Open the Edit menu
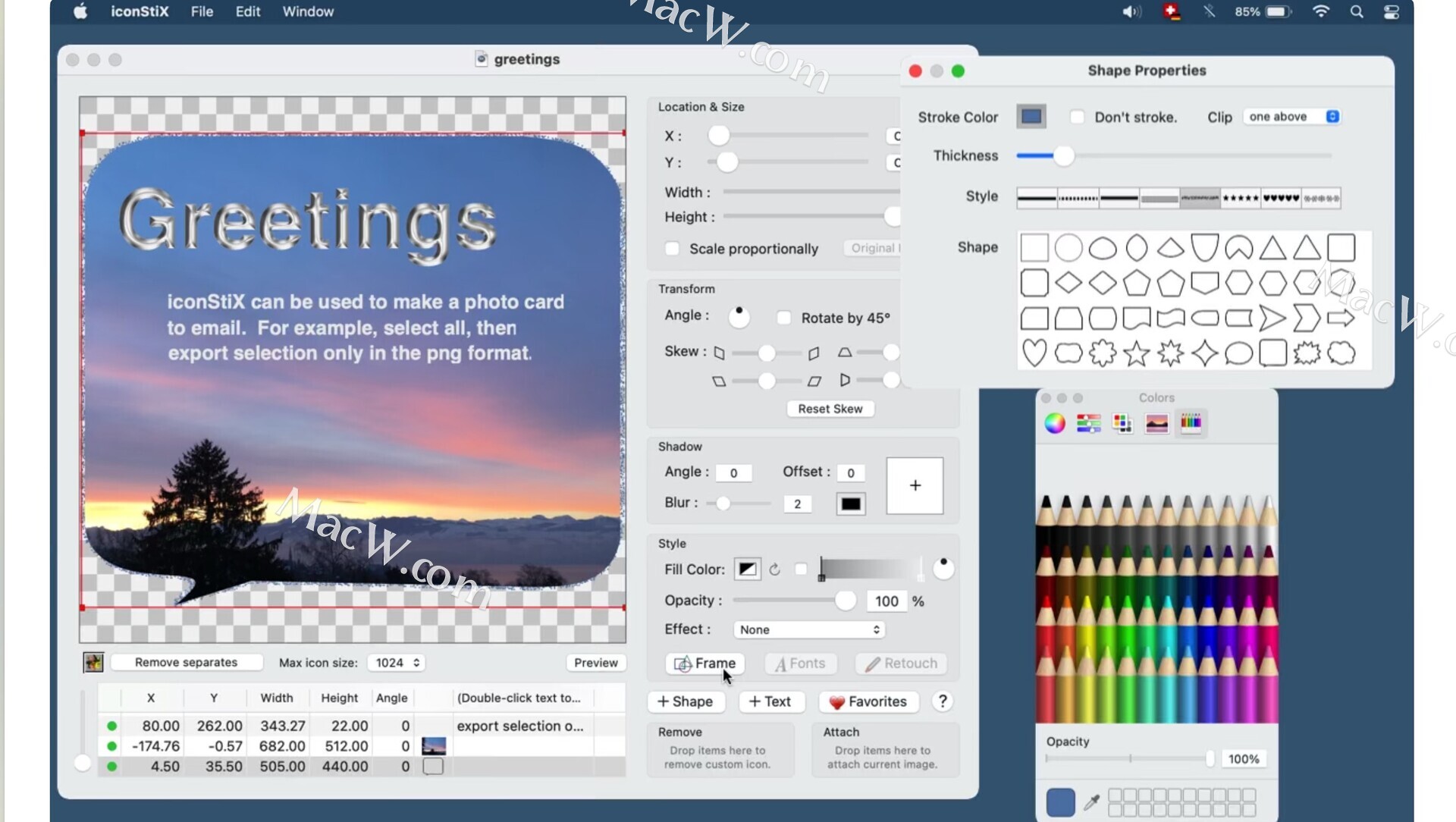Viewport: 1456px width, 822px height. pos(248,11)
